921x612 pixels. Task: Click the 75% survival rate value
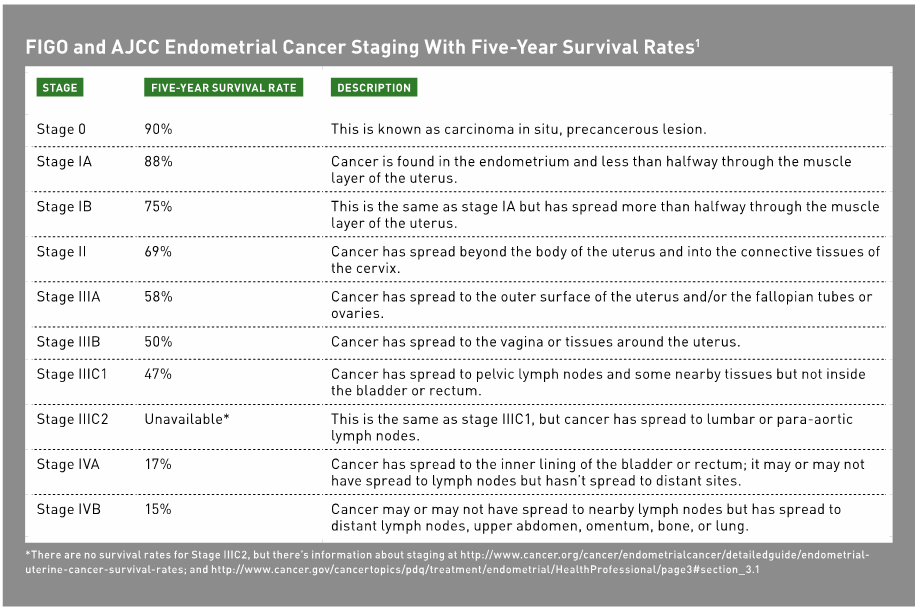tap(158, 207)
